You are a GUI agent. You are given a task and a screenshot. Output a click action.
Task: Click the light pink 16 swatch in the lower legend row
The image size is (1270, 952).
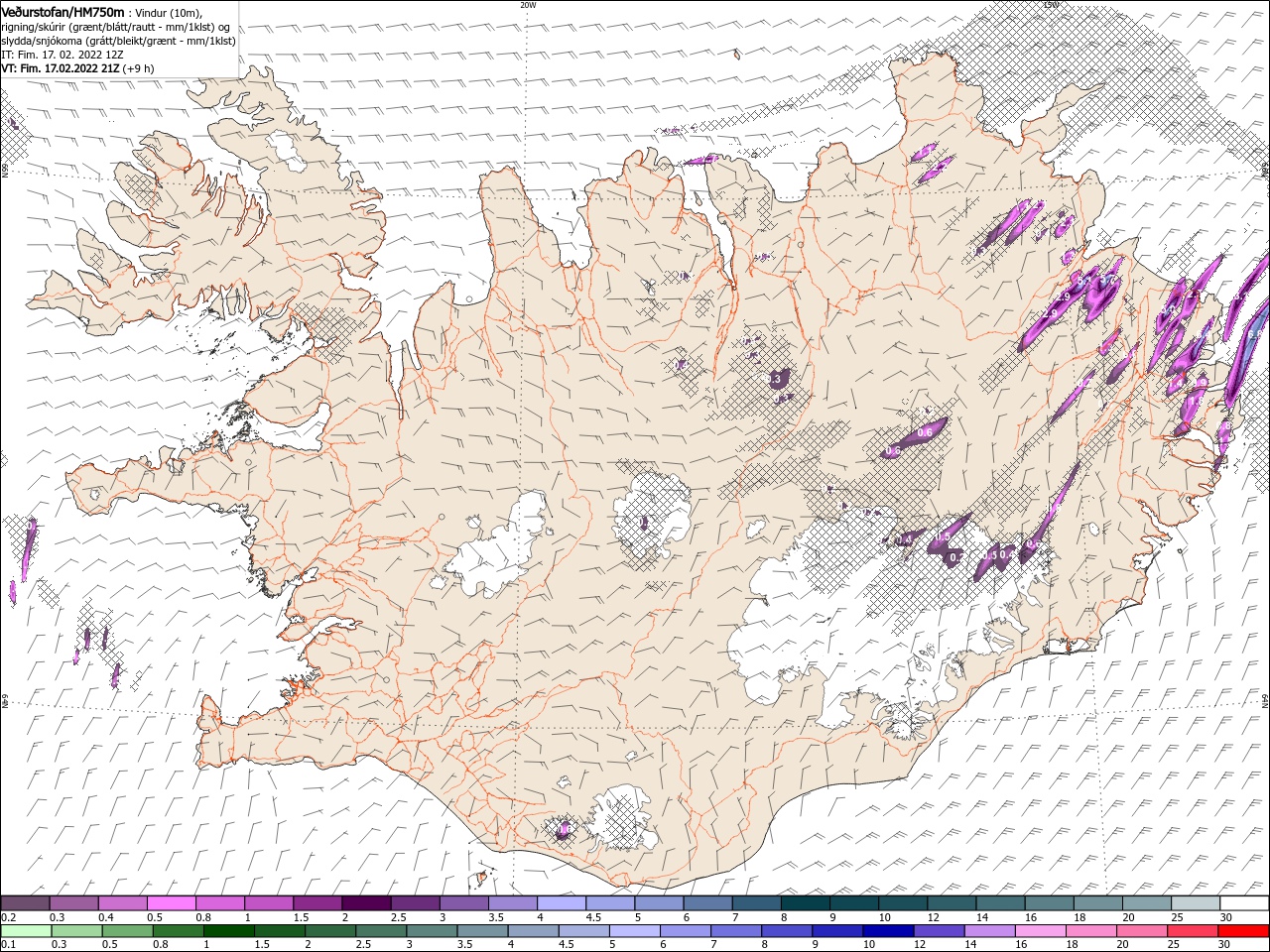1039,931
